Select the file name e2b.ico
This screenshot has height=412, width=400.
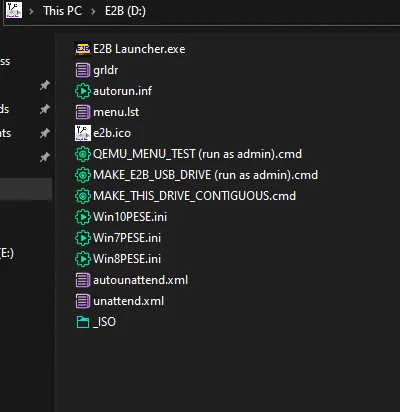(112, 133)
